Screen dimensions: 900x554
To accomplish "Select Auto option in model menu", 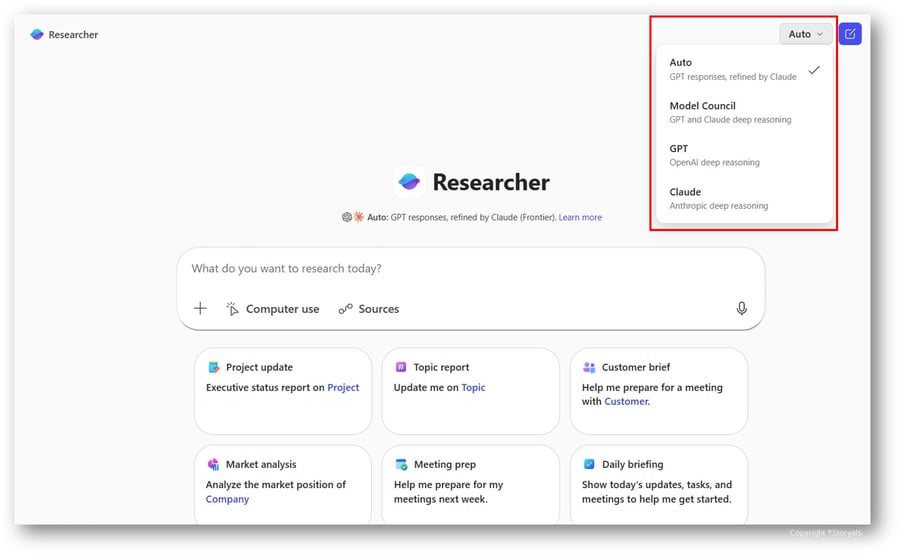I will (x=744, y=69).
